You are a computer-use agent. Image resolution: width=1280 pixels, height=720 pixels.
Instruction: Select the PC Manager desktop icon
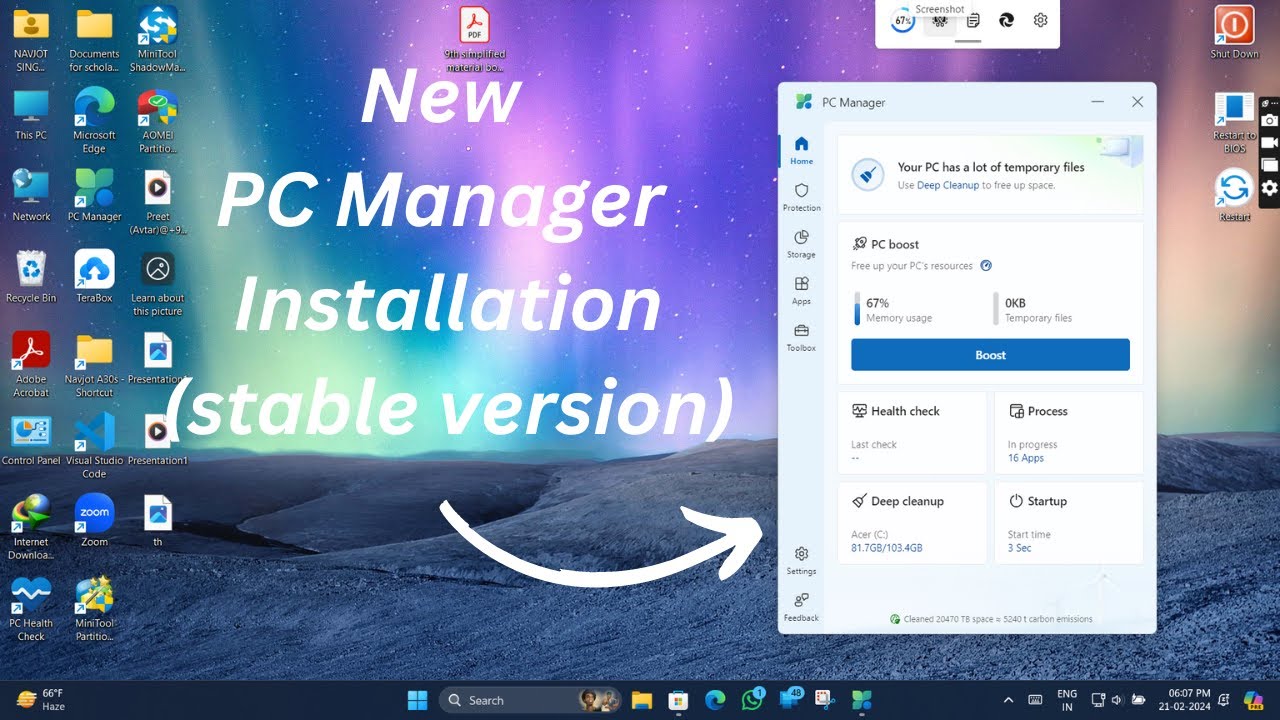[x=94, y=194]
